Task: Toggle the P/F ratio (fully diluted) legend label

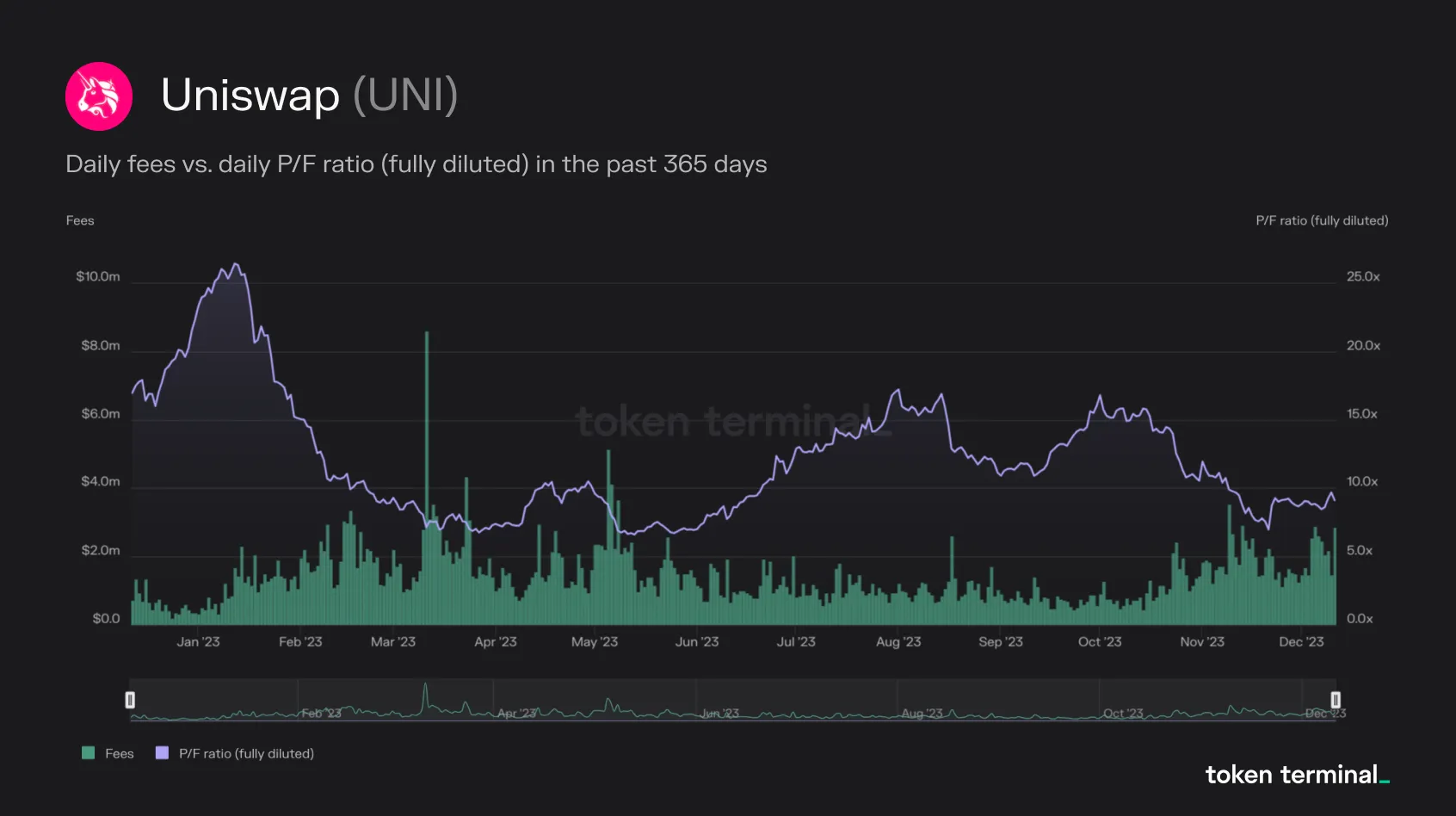Action: click(x=246, y=753)
